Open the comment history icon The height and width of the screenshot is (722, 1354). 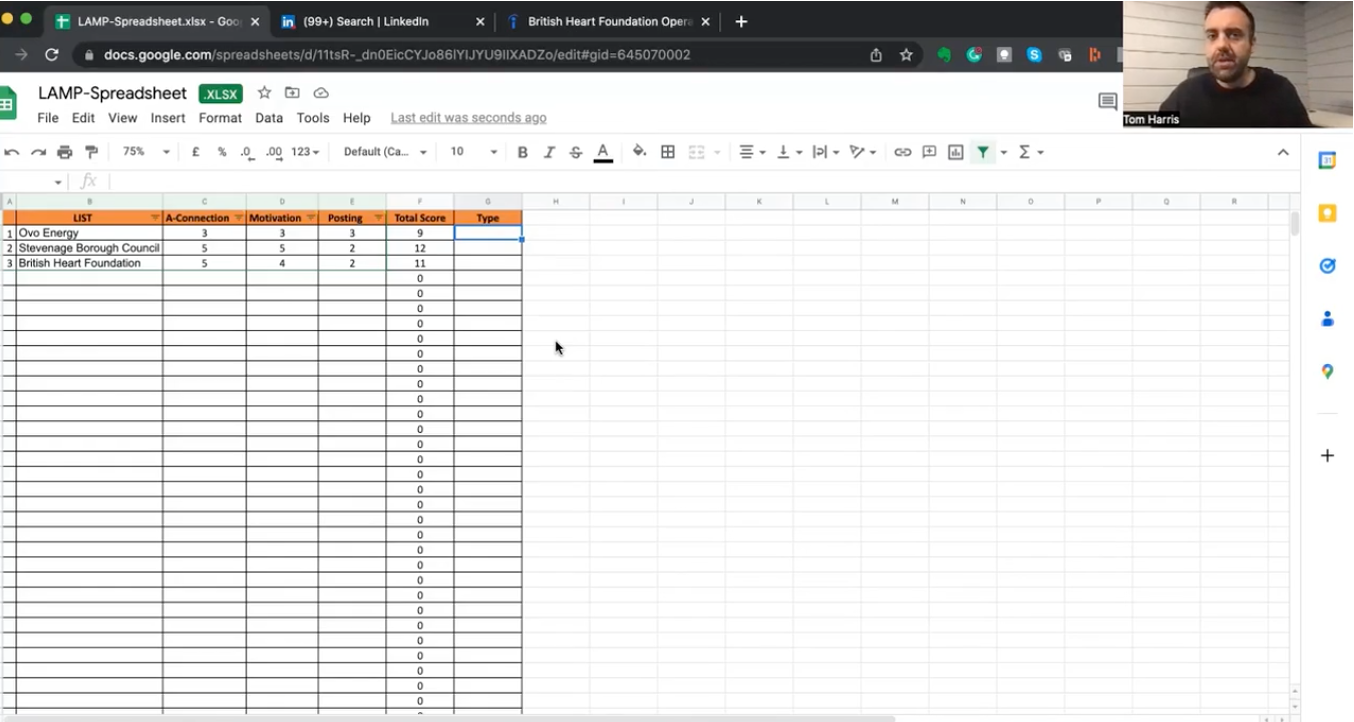(x=1108, y=101)
